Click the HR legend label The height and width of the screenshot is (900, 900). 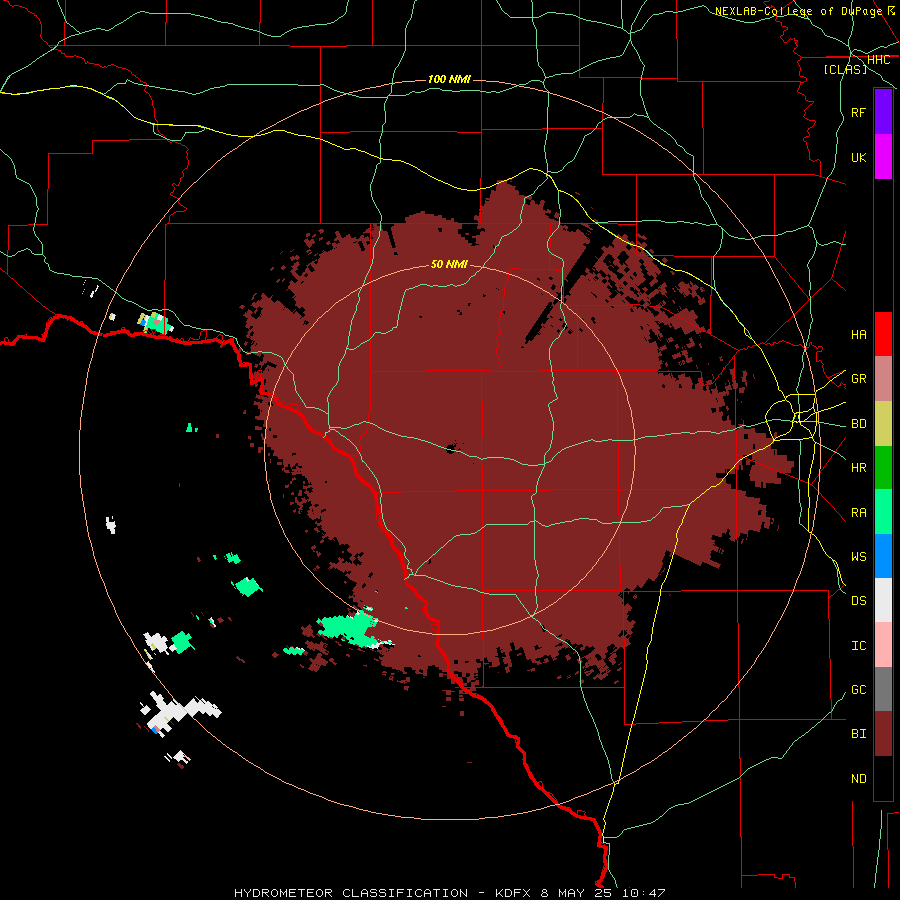coord(859,468)
